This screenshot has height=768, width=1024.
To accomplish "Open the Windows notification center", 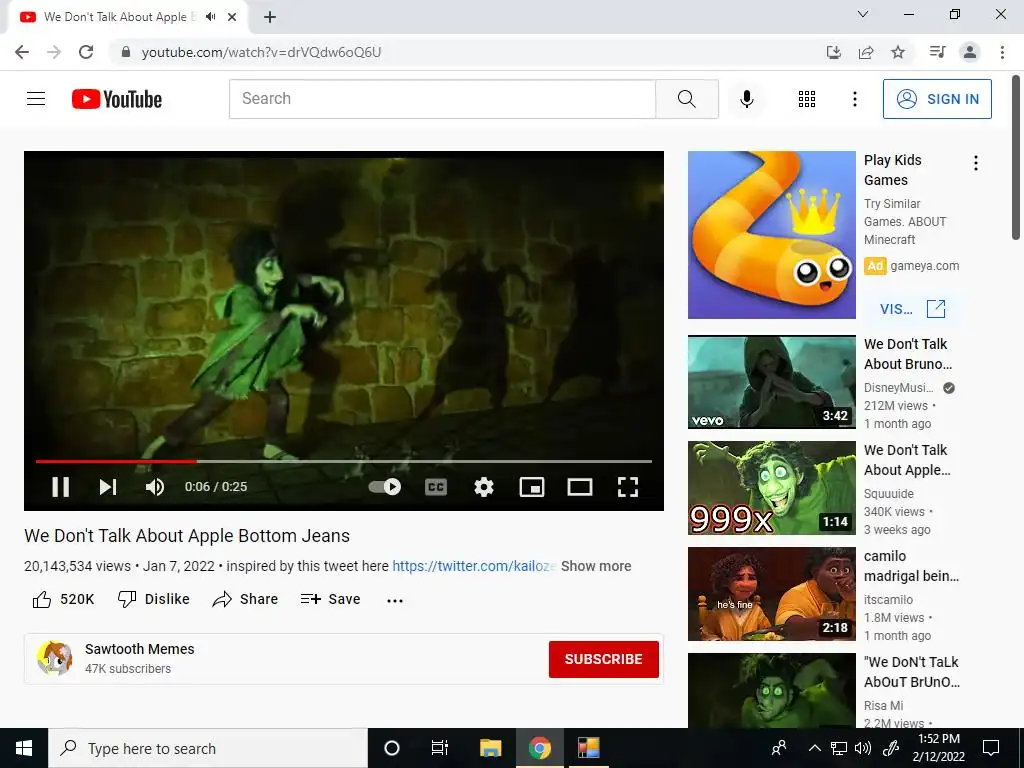I will (x=991, y=748).
